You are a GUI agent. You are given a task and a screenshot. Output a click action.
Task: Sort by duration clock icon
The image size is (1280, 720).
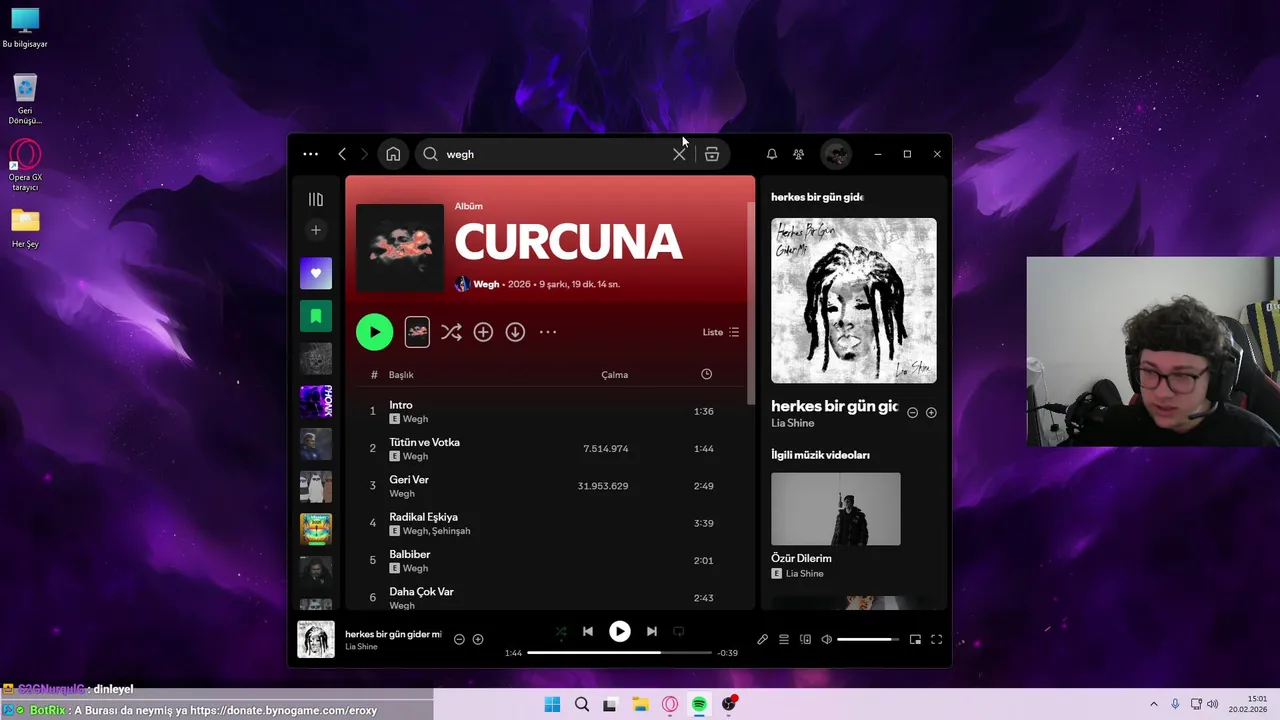tap(706, 374)
